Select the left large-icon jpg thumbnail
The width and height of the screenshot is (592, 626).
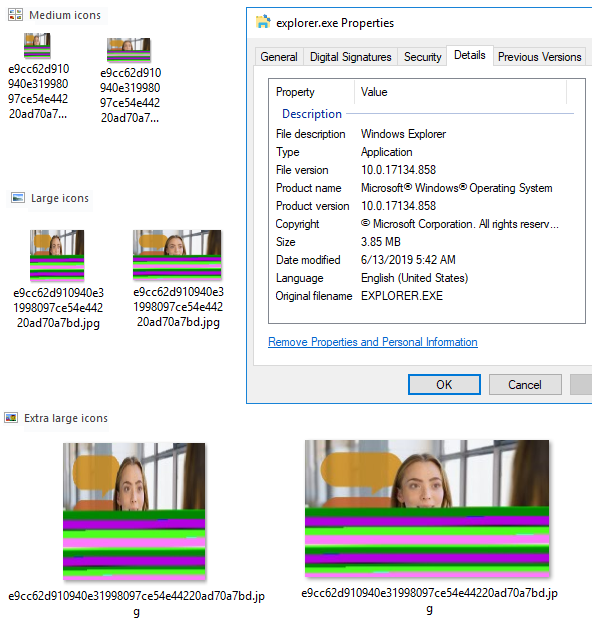[x=57, y=255]
